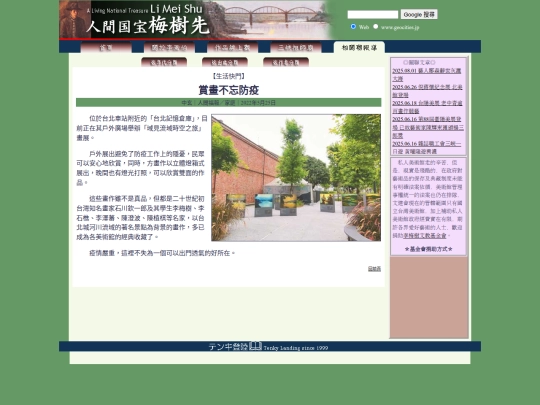Focus the Google search text field

373,14
